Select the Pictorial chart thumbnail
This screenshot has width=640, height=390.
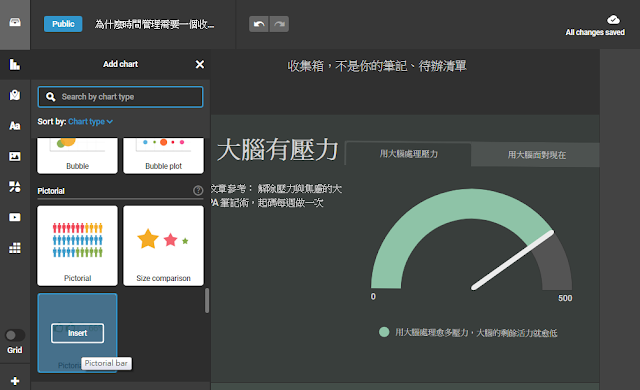tap(77, 246)
